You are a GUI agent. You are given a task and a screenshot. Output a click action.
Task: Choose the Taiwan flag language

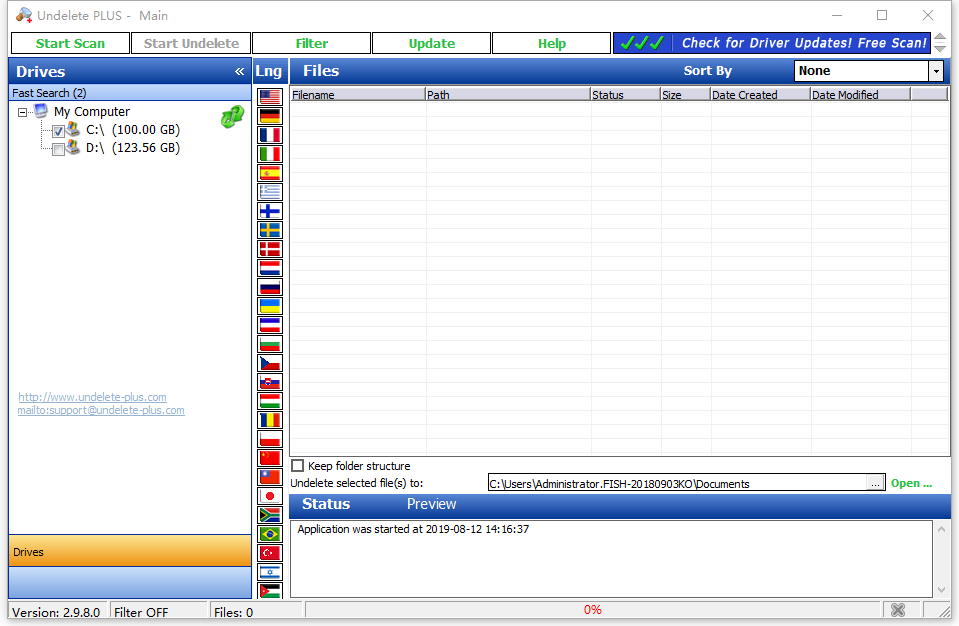click(270, 477)
